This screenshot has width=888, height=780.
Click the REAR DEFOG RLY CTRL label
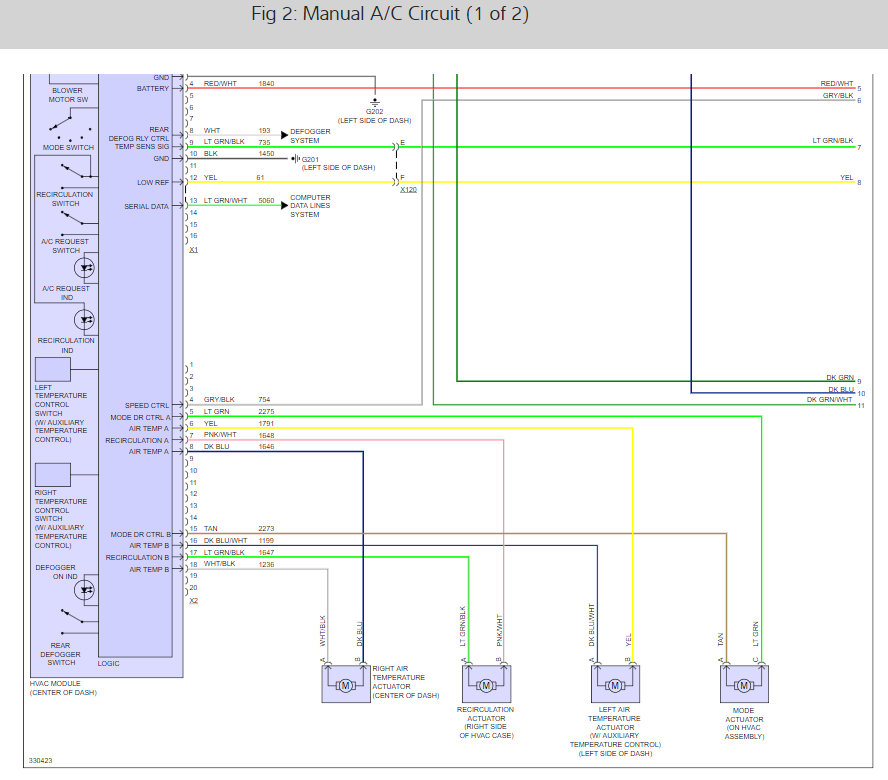coord(139,134)
